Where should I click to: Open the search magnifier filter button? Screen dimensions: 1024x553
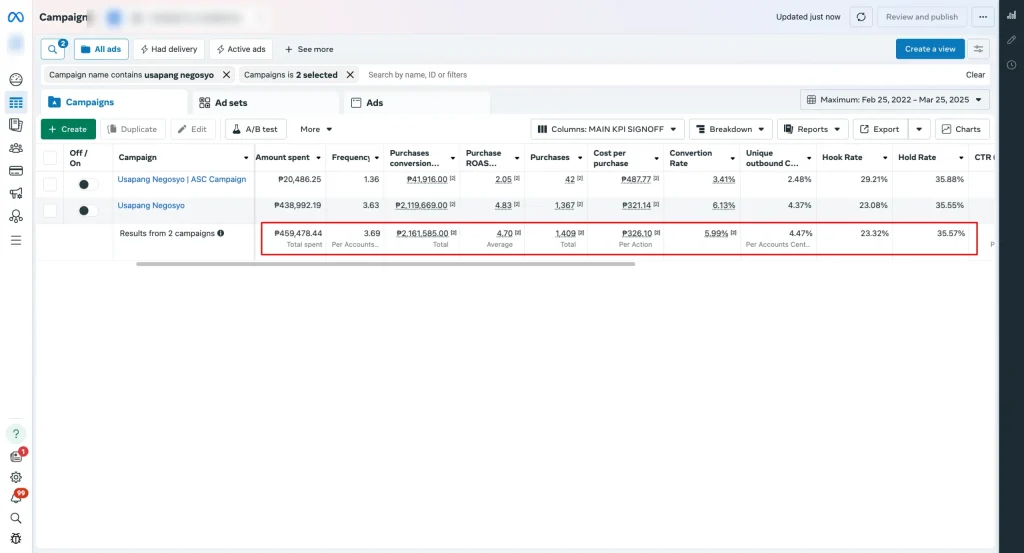53,49
